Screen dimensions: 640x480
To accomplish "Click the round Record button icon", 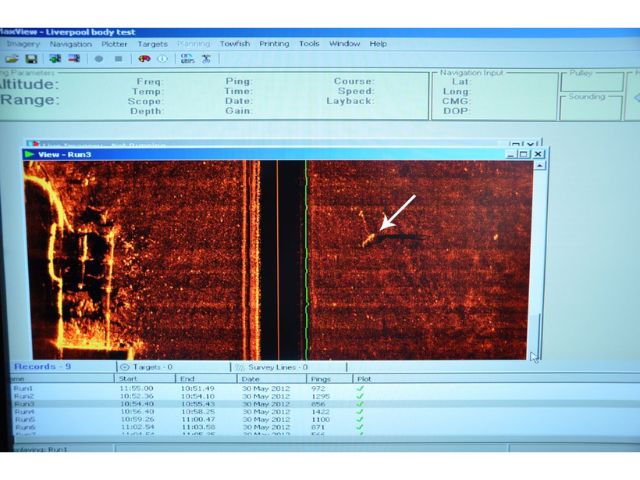I will click(x=99, y=59).
